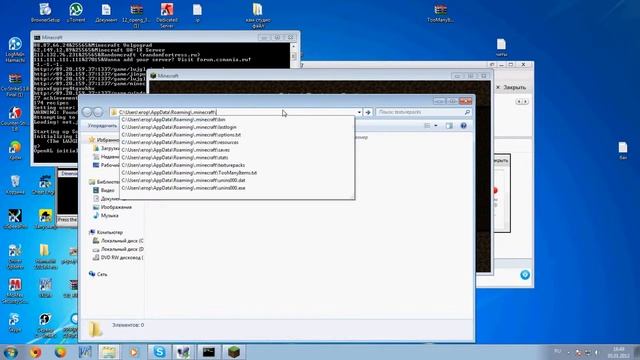The image size is (640, 360).
Task: Select Сеть in the navigation pane
Action: (x=98, y=274)
